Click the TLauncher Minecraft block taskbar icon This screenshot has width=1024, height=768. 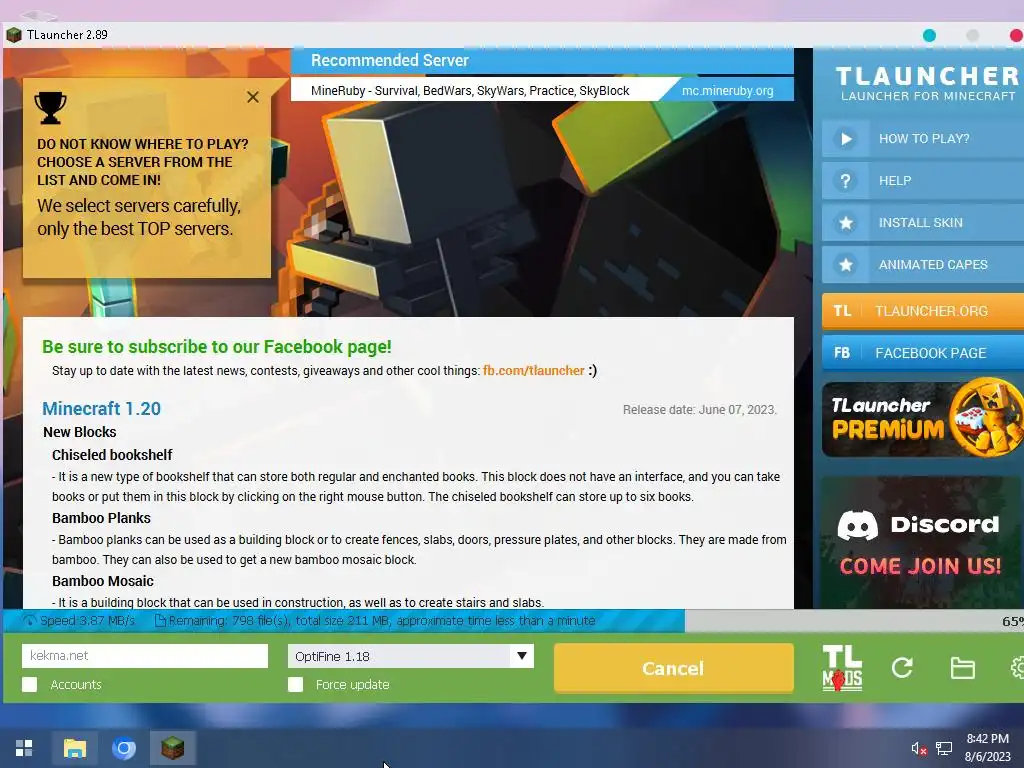point(172,748)
